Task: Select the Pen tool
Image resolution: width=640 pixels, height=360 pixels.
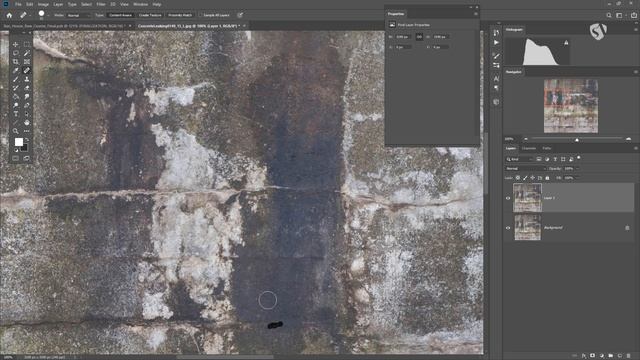Action: (x=27, y=105)
